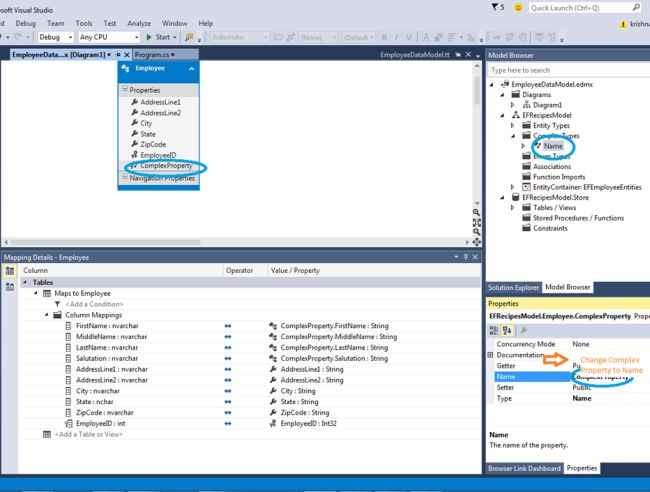
Task: Click Categorized view icon in Properties
Action: pyautogui.click(x=494, y=330)
